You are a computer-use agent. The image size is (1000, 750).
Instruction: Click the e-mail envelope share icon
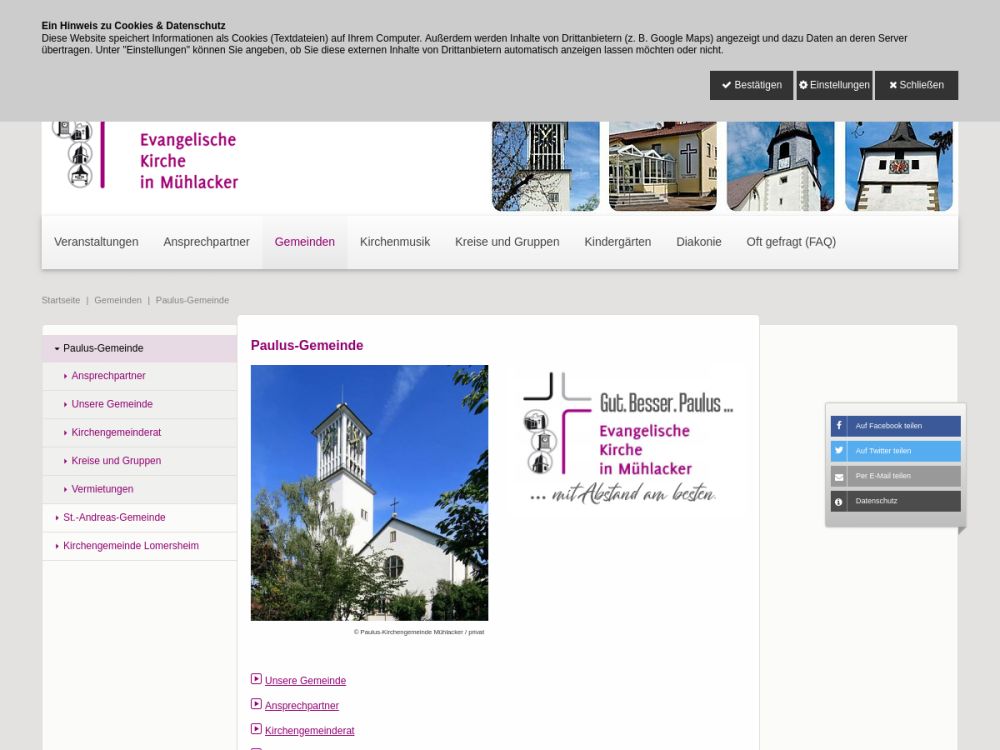[x=839, y=476]
